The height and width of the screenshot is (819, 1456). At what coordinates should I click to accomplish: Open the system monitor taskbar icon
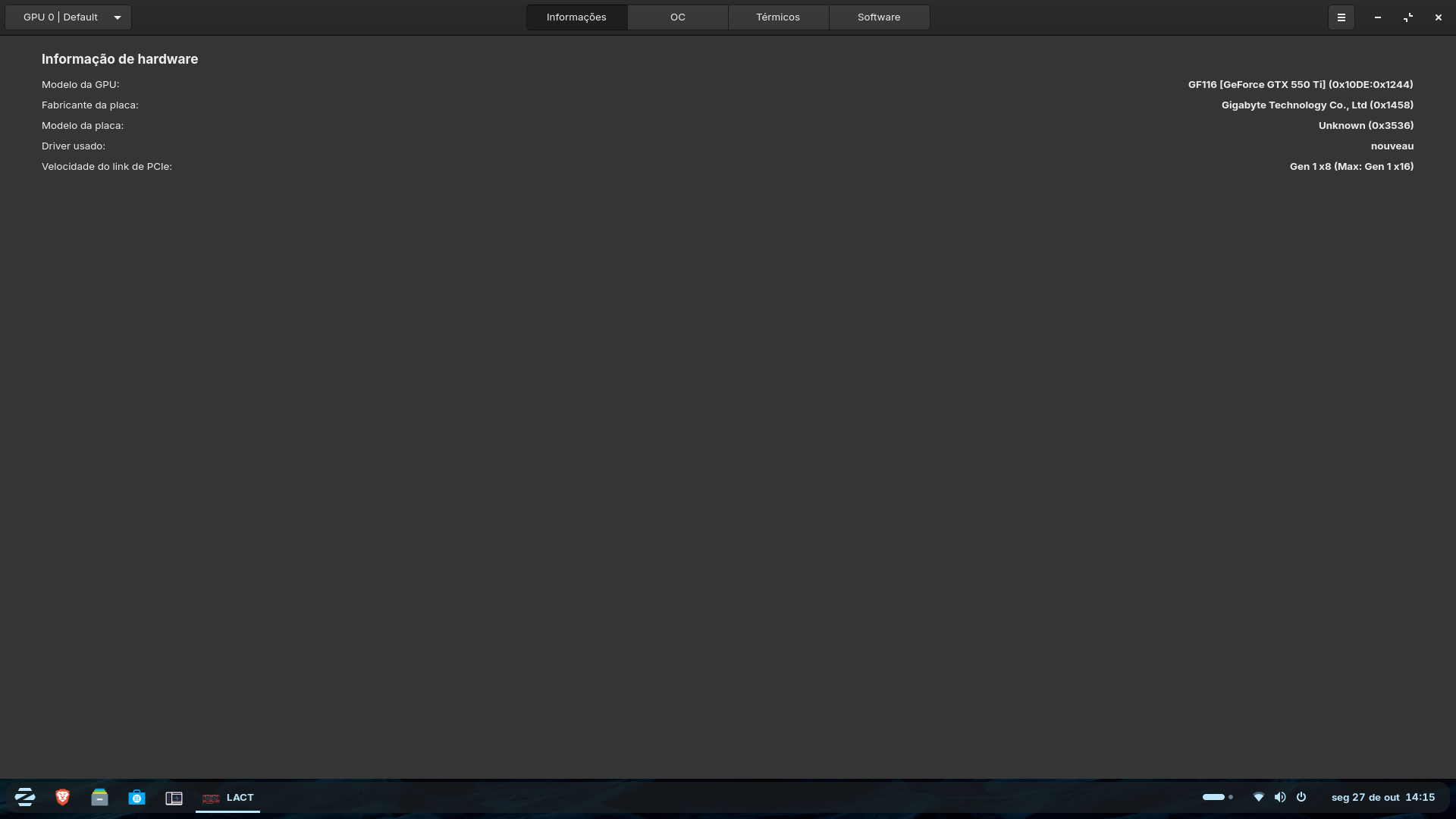[174, 798]
